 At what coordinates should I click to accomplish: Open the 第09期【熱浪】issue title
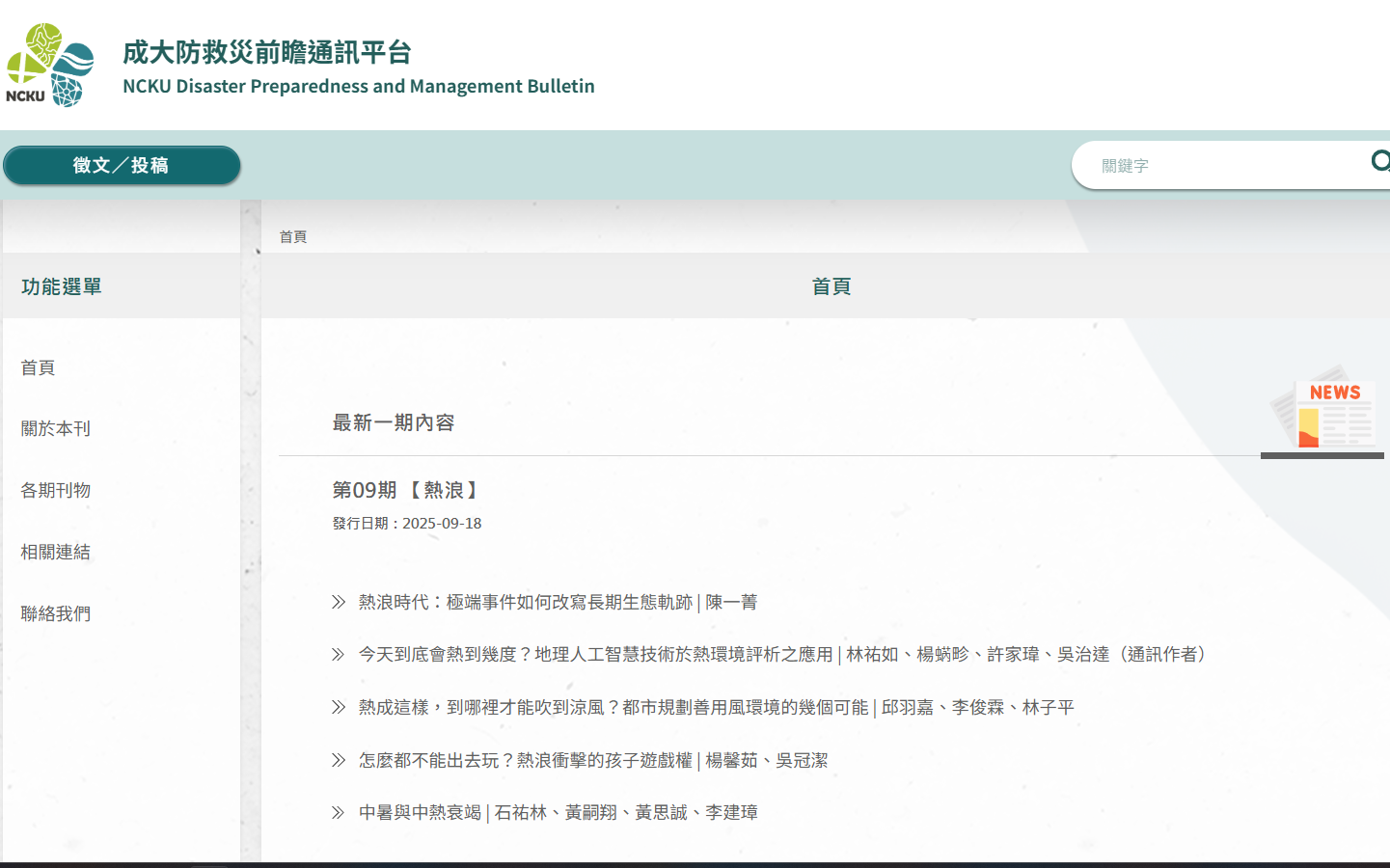pos(406,490)
